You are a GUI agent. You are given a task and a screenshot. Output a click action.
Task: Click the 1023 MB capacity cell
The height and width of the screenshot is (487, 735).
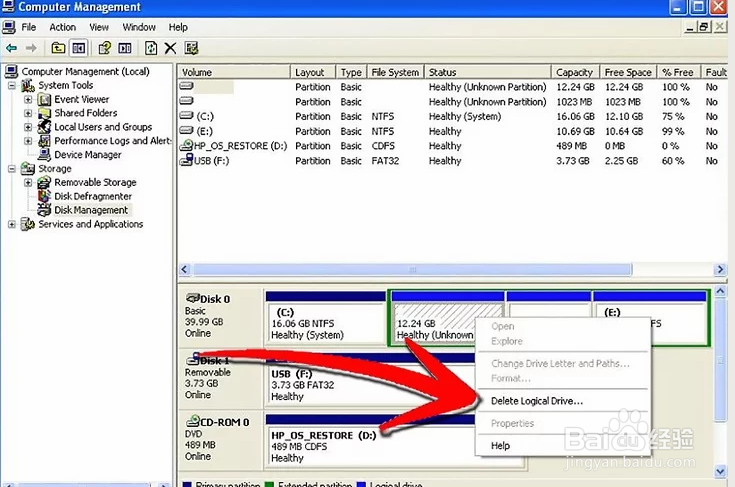click(574, 102)
